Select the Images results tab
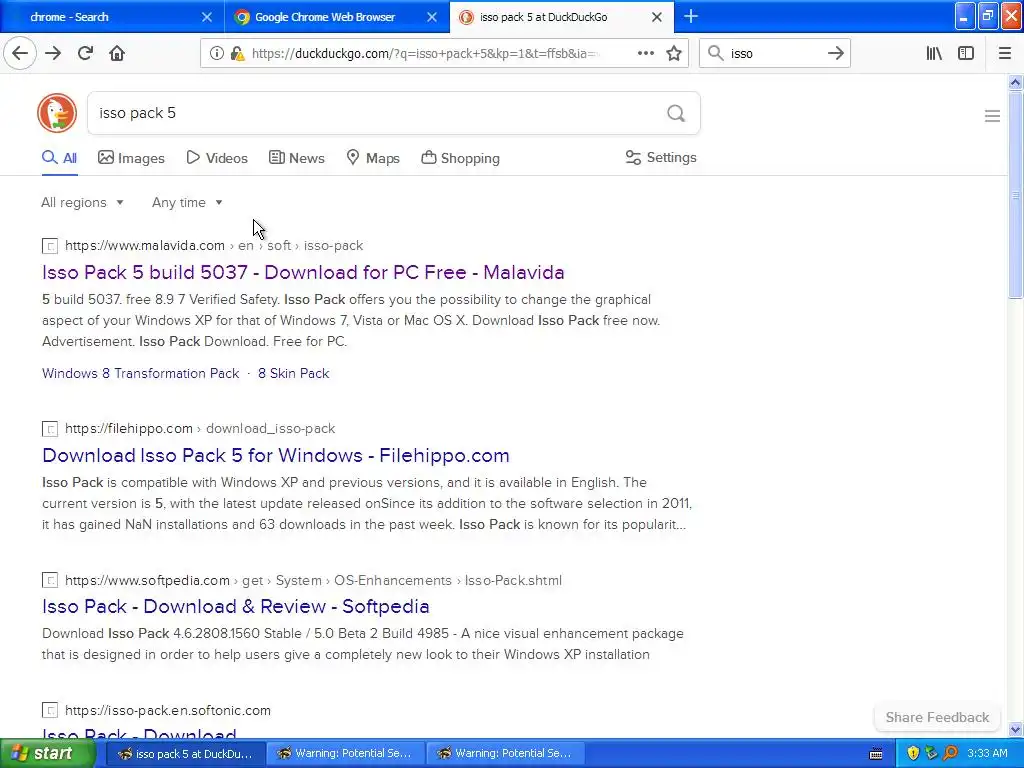The image size is (1024, 768). 131,158
